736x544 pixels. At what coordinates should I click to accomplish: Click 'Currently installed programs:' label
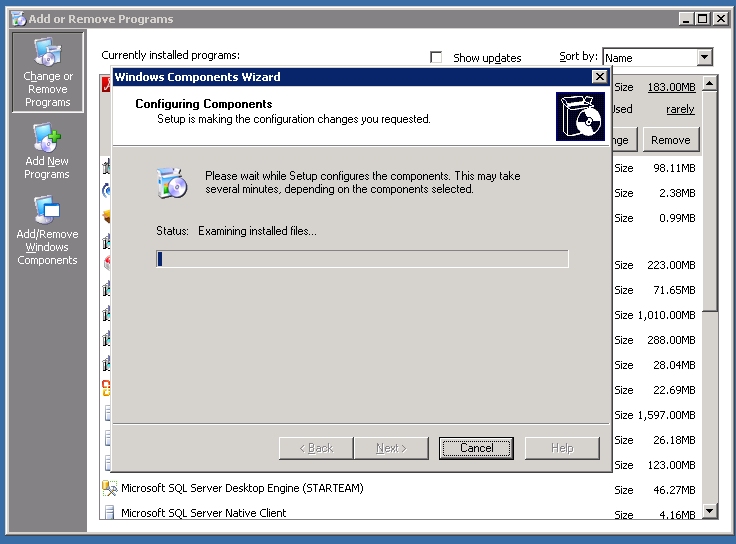point(170,55)
